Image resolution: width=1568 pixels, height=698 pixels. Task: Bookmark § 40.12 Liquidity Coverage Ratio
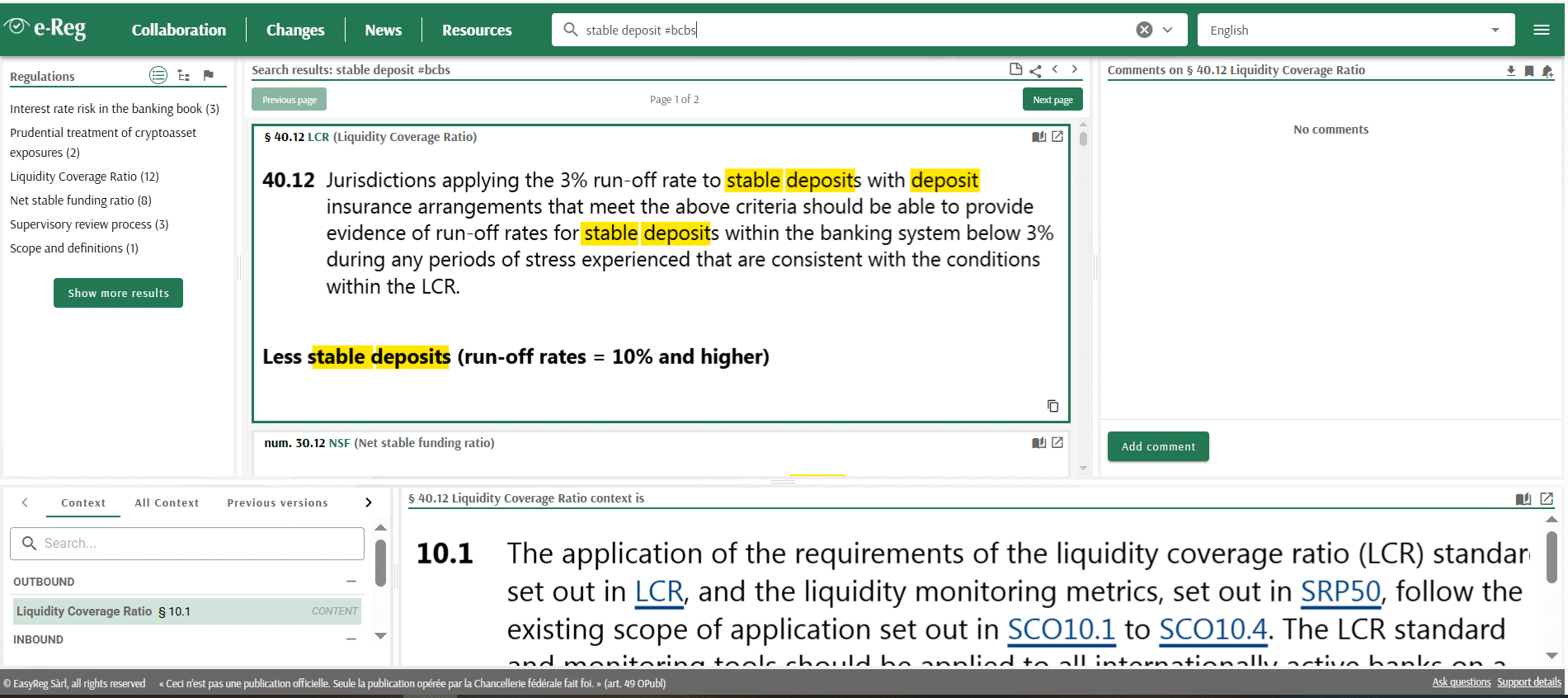point(1528,71)
